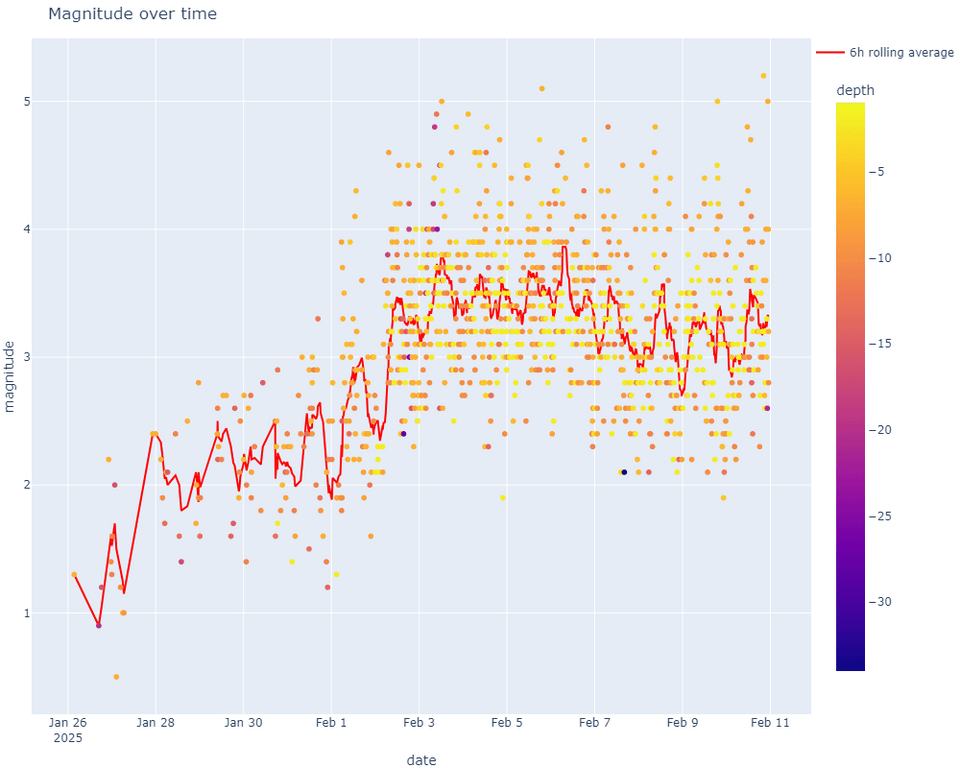The height and width of the screenshot is (768, 960).
Task: Toggle the 6h rolling average legend entry
Action: [x=885, y=53]
